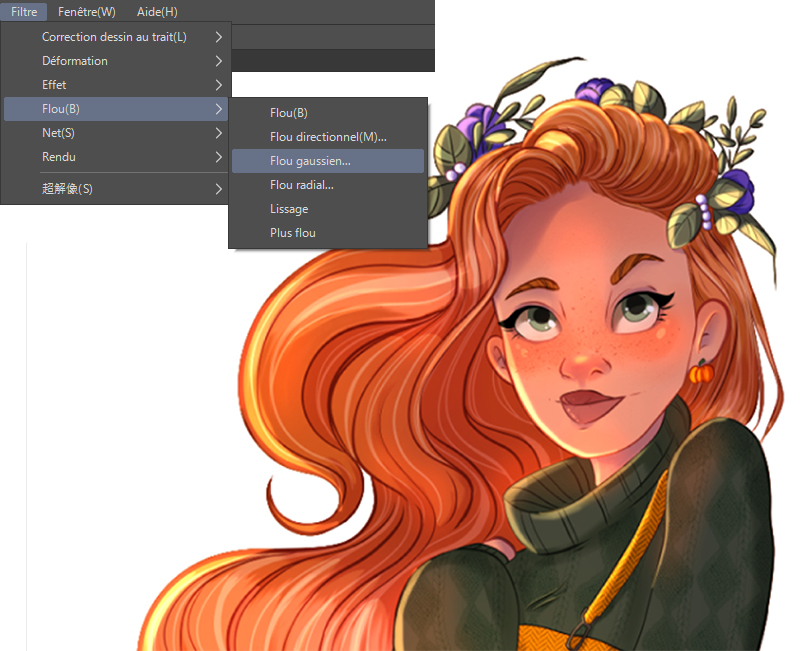Open the Fenêtre(W) menu

click(87, 12)
